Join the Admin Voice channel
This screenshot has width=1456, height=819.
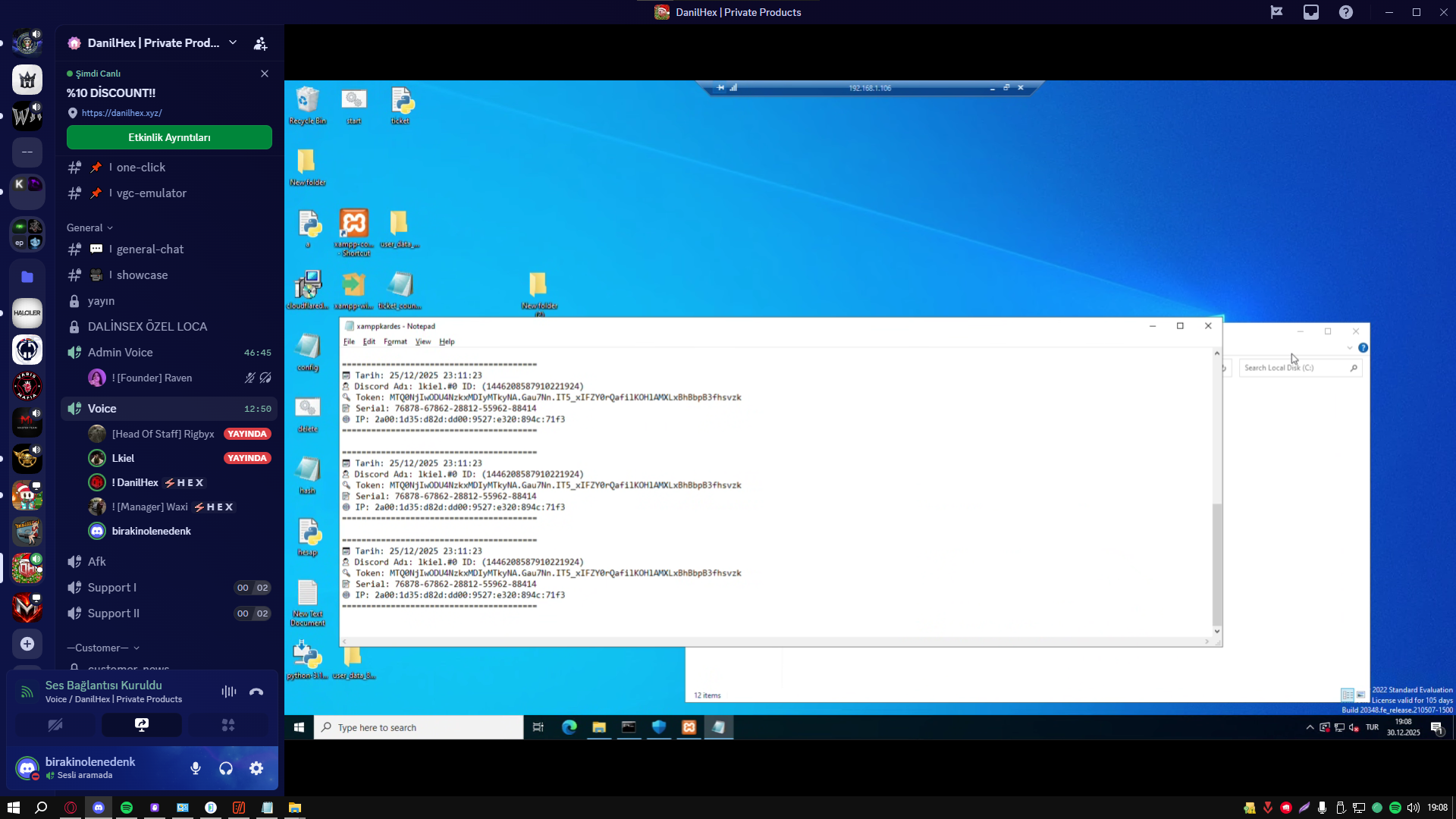[x=169, y=353]
